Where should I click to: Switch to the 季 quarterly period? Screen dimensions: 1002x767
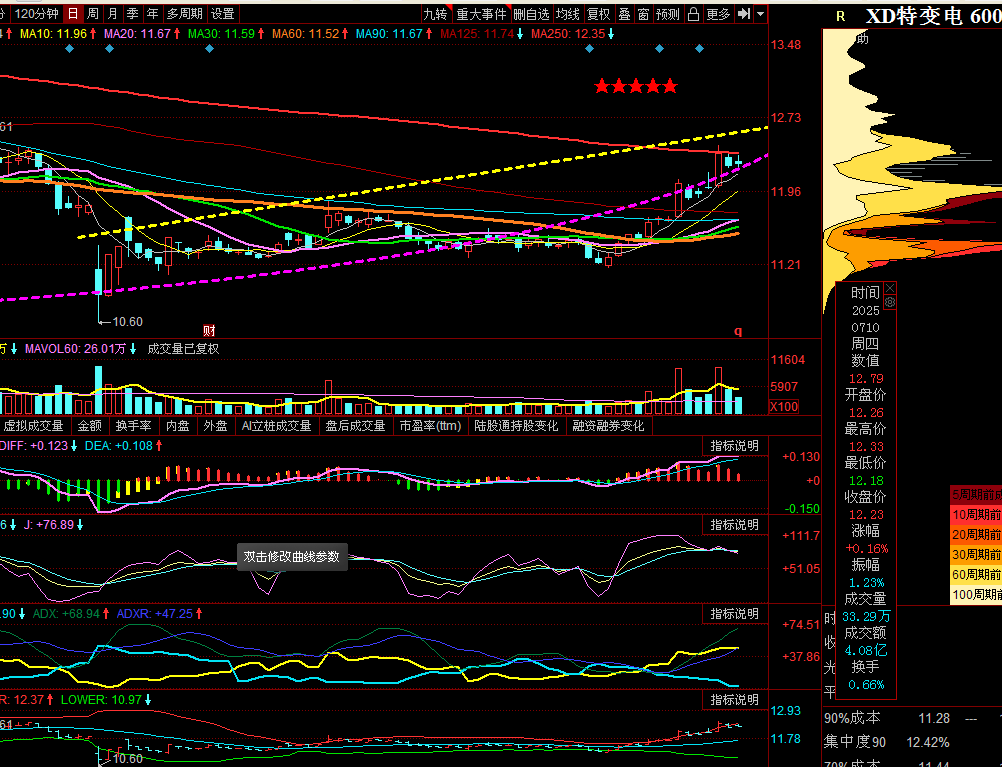(x=132, y=13)
